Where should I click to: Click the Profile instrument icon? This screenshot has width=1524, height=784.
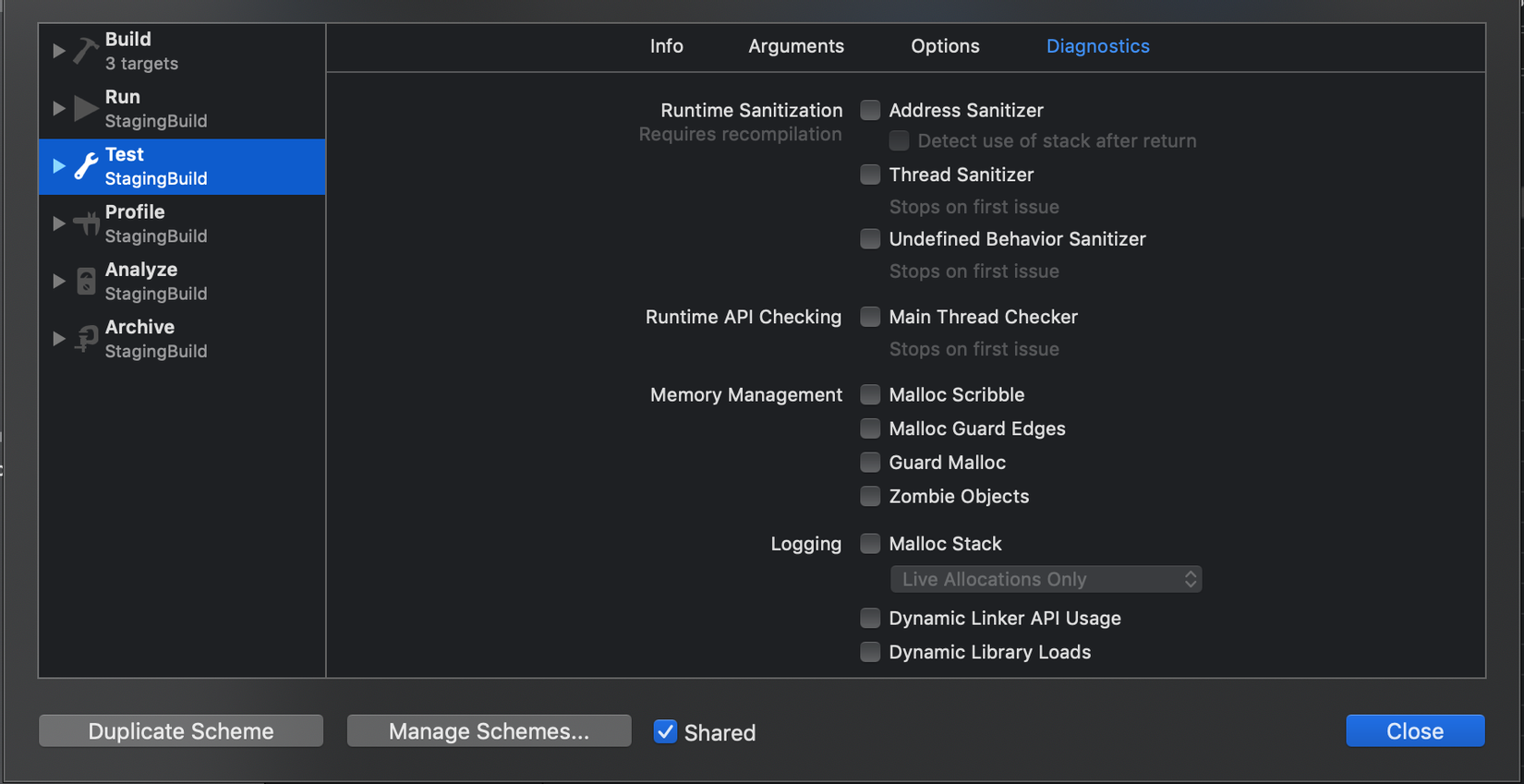[x=86, y=223]
